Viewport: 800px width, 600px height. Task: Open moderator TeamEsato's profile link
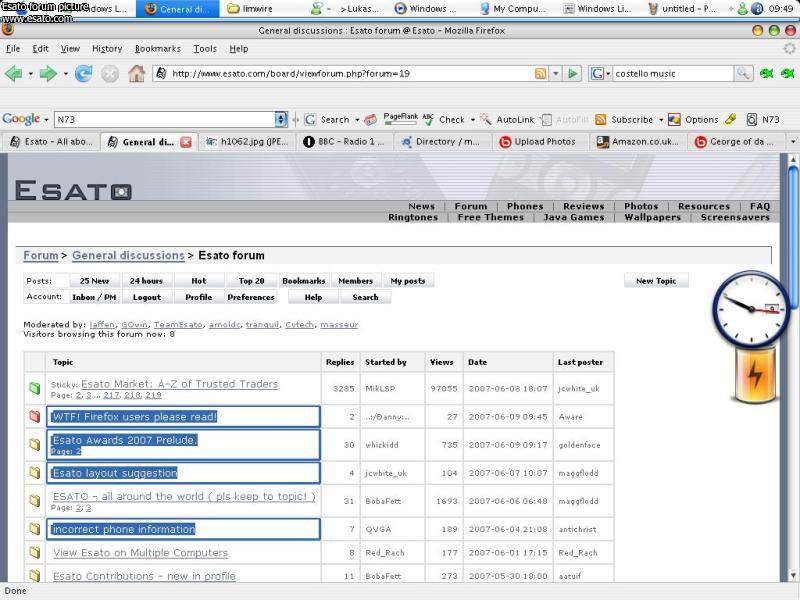[x=178, y=324]
